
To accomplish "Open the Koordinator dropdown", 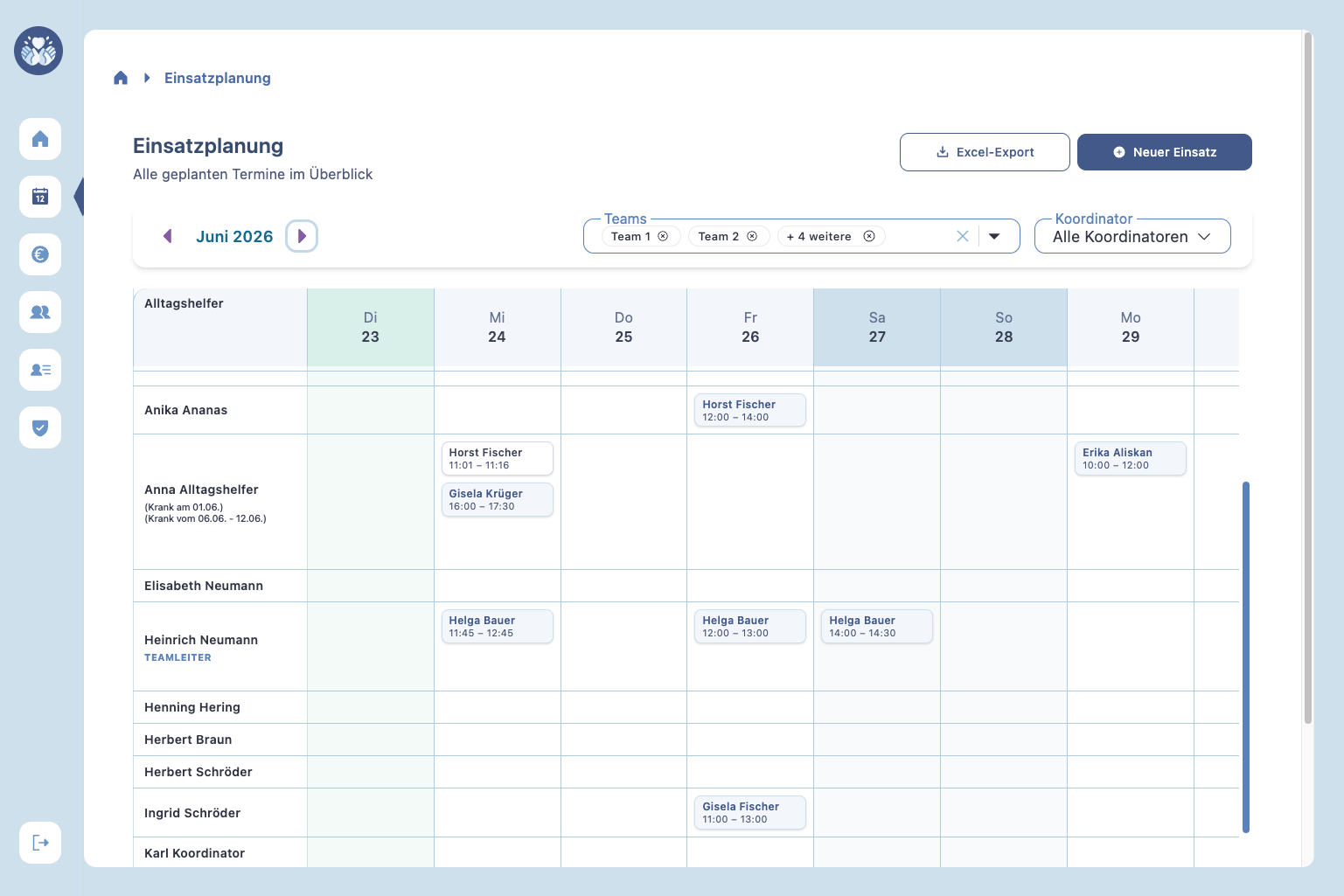I will 1132,236.
